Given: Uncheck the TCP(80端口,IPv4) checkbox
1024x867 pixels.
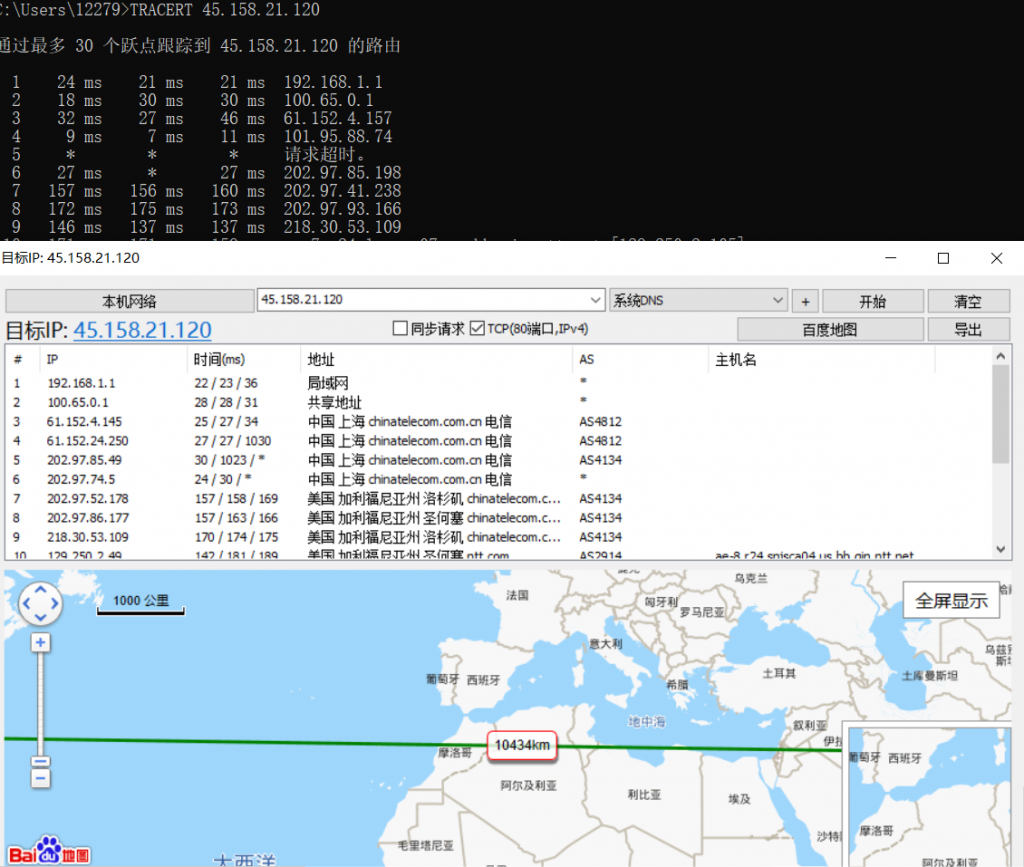Looking at the screenshot, I should click(x=477, y=328).
